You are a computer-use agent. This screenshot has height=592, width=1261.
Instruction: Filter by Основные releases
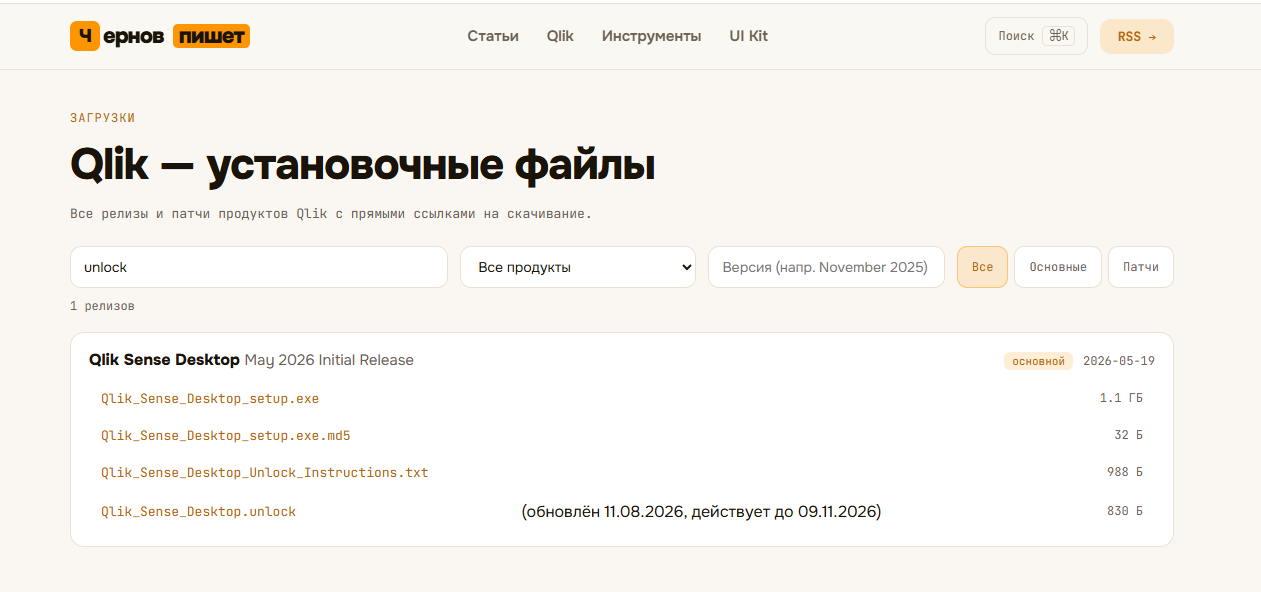(1058, 267)
